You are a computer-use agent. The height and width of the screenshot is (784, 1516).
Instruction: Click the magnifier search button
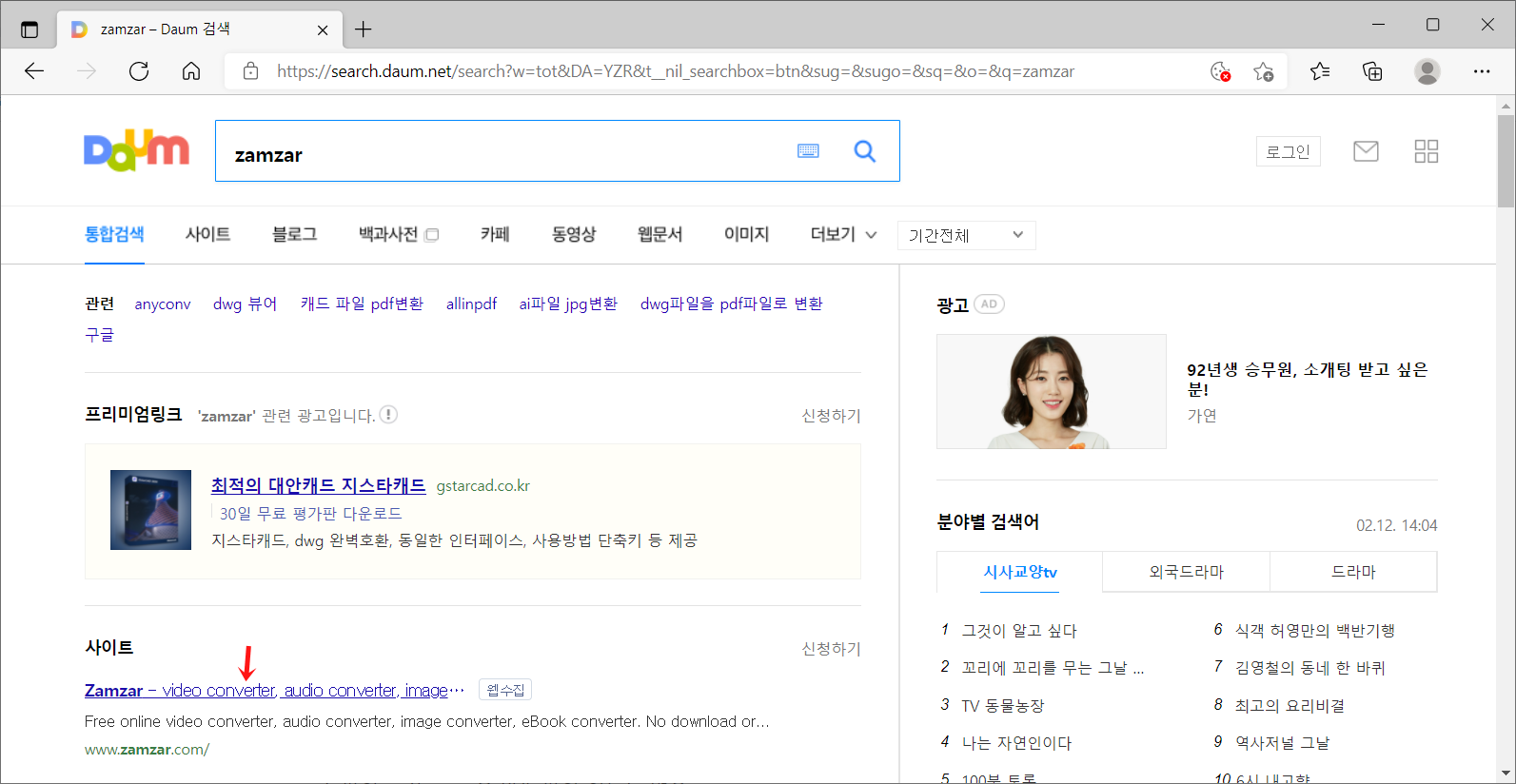(864, 150)
